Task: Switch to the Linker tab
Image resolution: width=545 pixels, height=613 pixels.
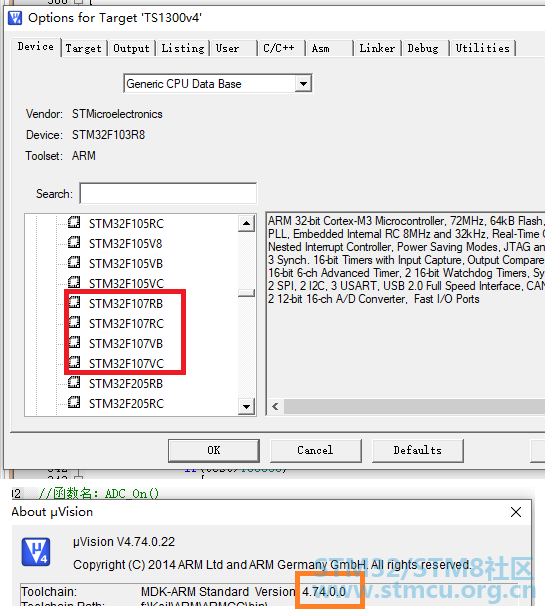Action: 377,48
